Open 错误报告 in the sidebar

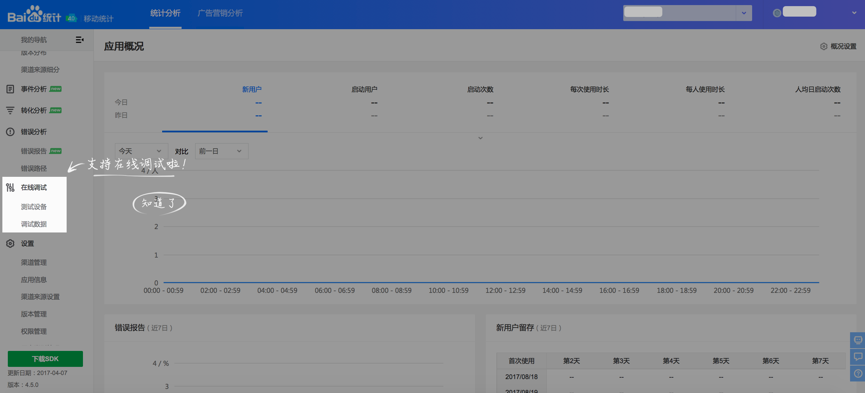tap(34, 151)
